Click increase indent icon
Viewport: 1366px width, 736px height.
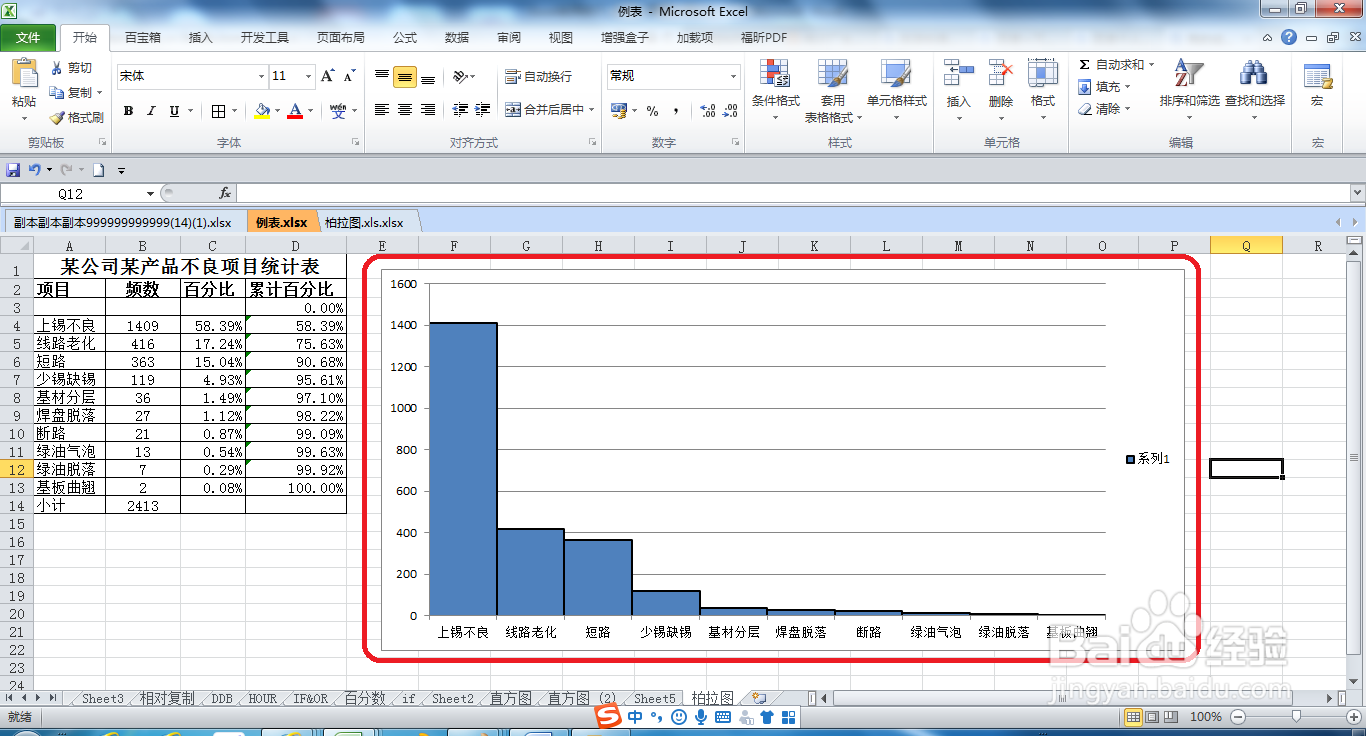point(483,110)
